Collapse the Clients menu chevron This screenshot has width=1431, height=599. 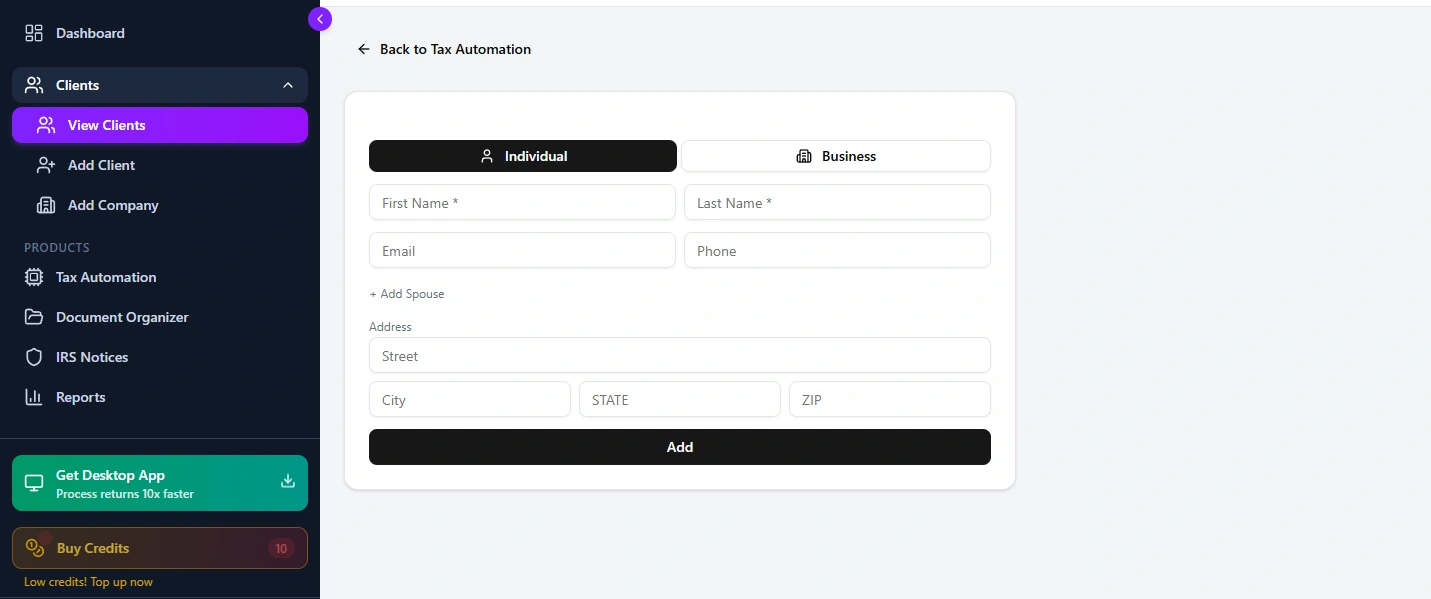[x=288, y=85]
